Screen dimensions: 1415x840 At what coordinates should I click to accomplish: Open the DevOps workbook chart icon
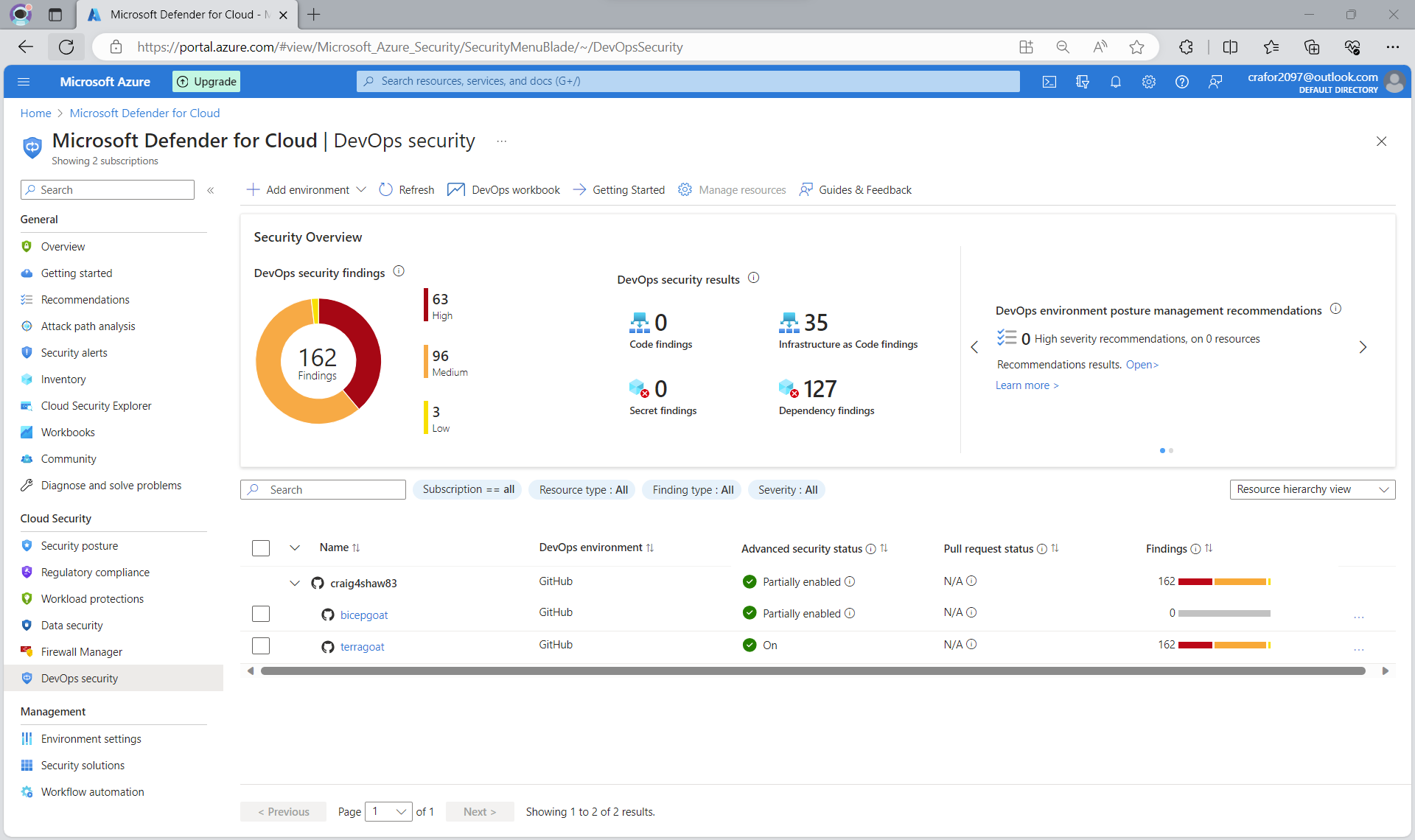(456, 189)
